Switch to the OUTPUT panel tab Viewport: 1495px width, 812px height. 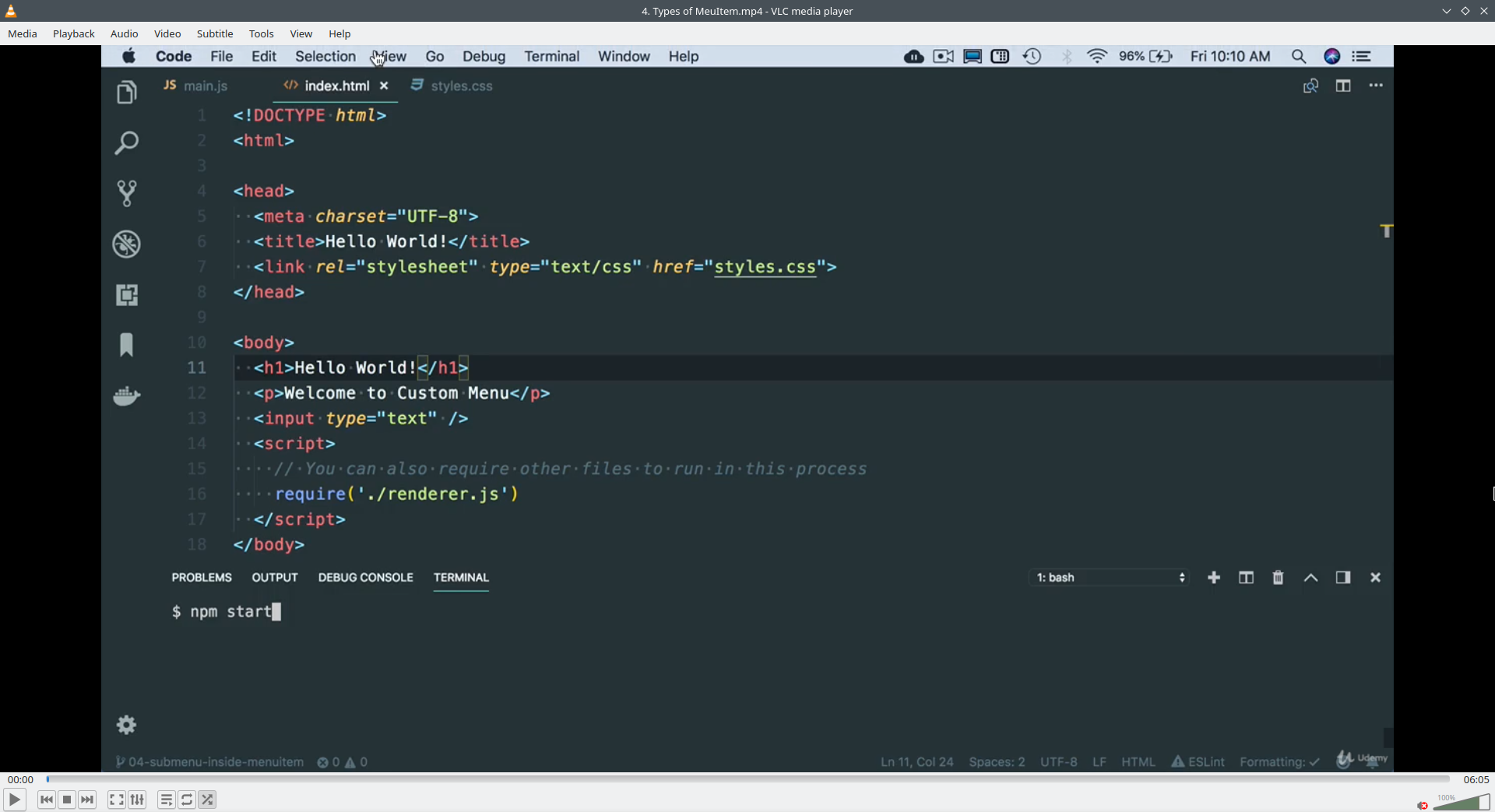click(275, 578)
